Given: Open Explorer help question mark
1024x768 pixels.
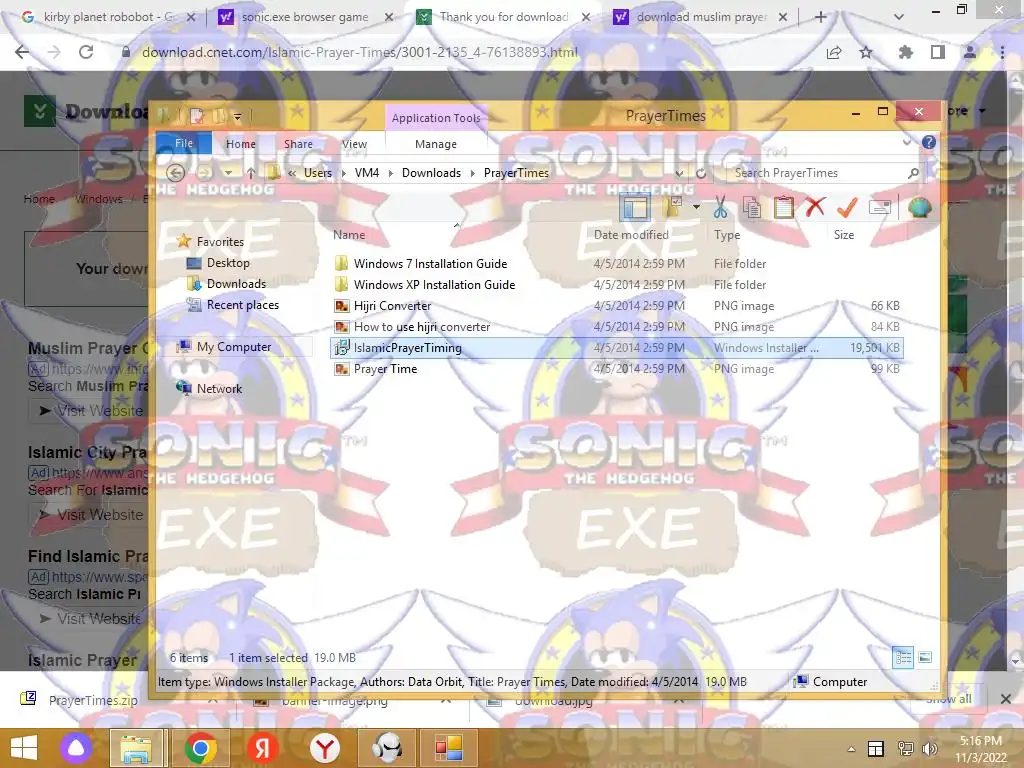Looking at the screenshot, I should tap(929, 142).
